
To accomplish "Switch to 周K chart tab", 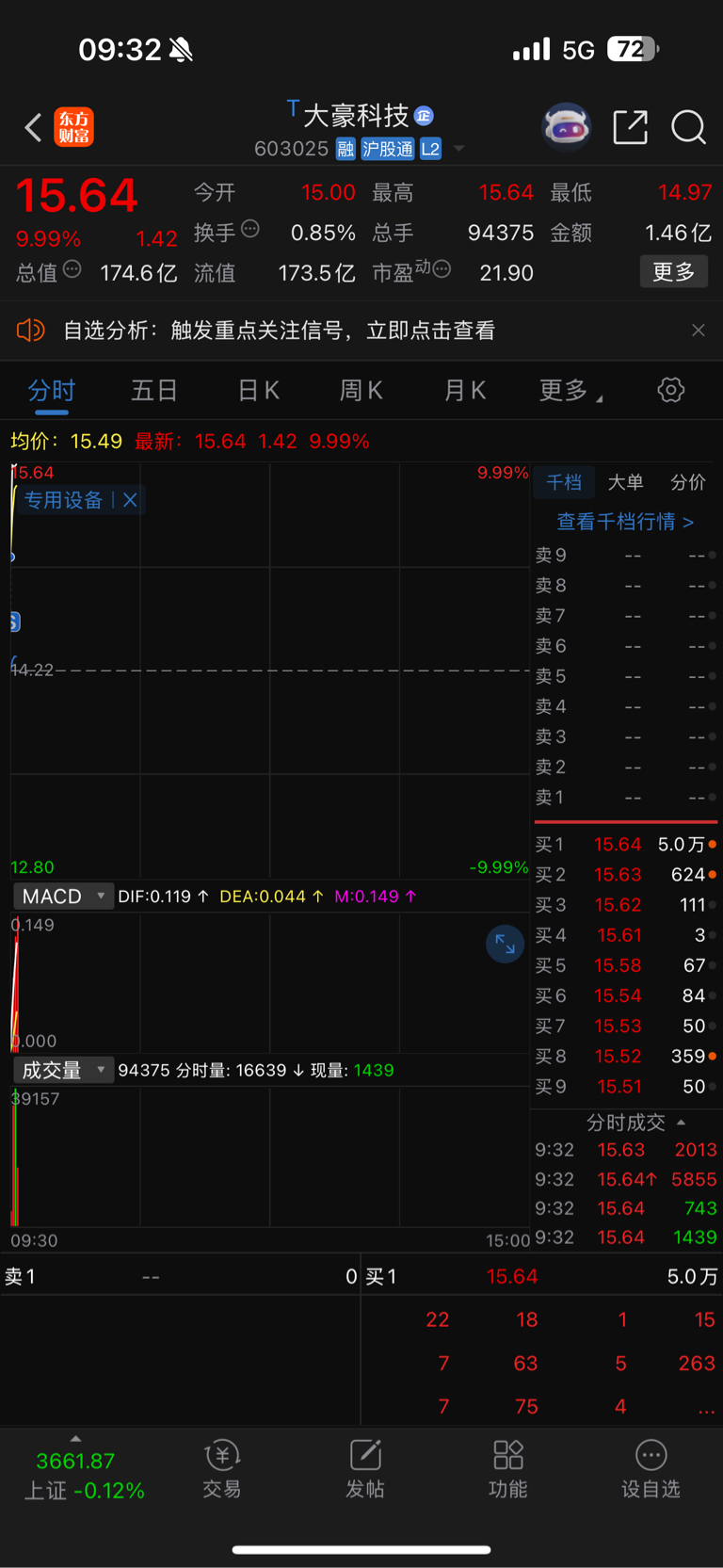I will (361, 390).
